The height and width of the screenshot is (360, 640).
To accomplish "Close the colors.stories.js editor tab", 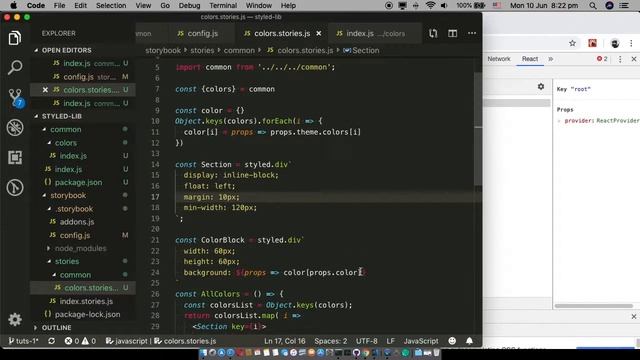I will point(319,33).
